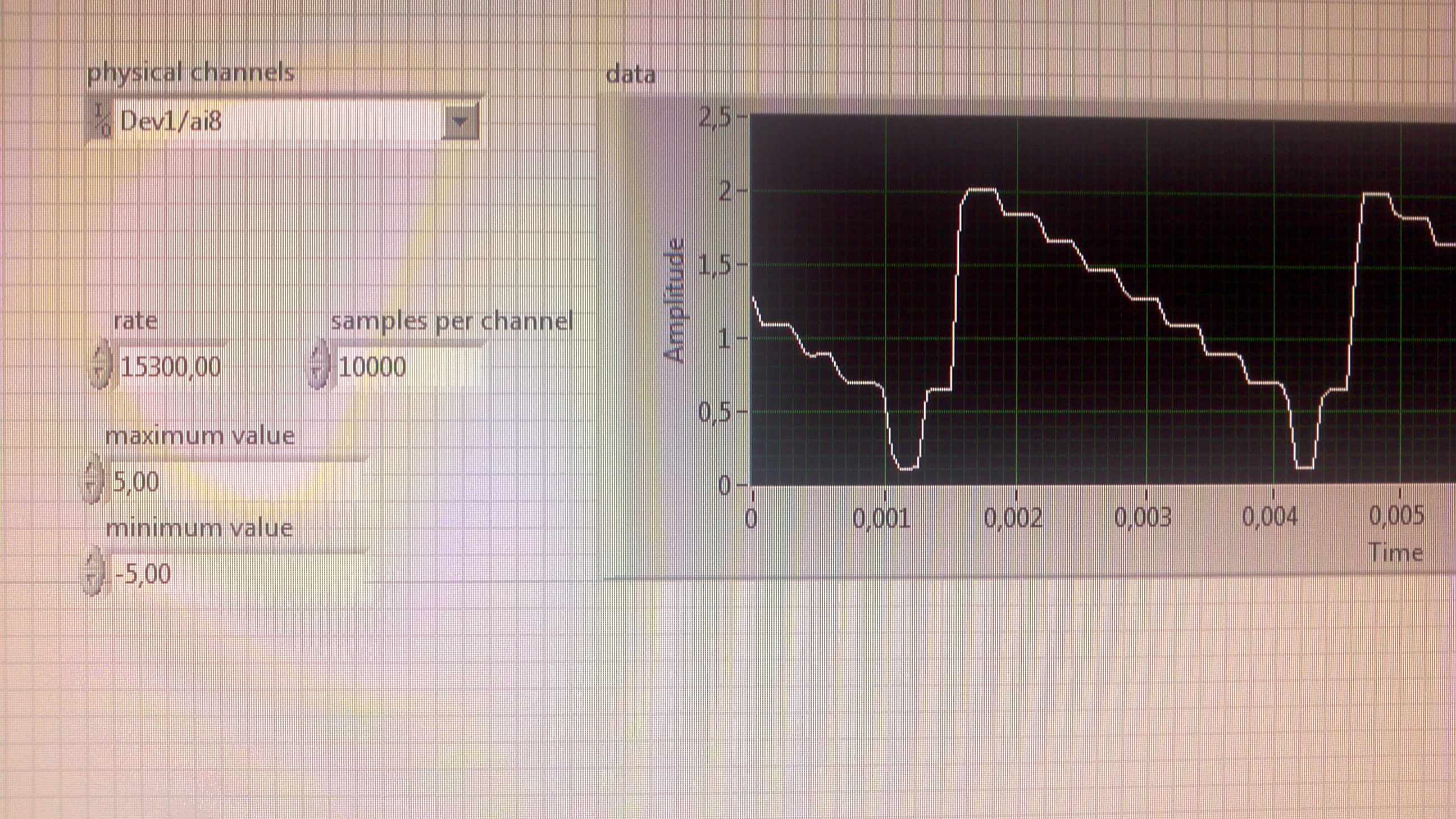Click the 0,001 Time axis marker

coord(881,517)
